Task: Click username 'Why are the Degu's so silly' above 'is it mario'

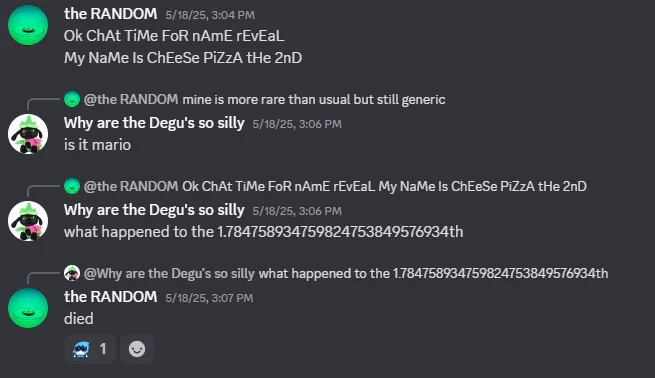Action: (x=154, y=123)
